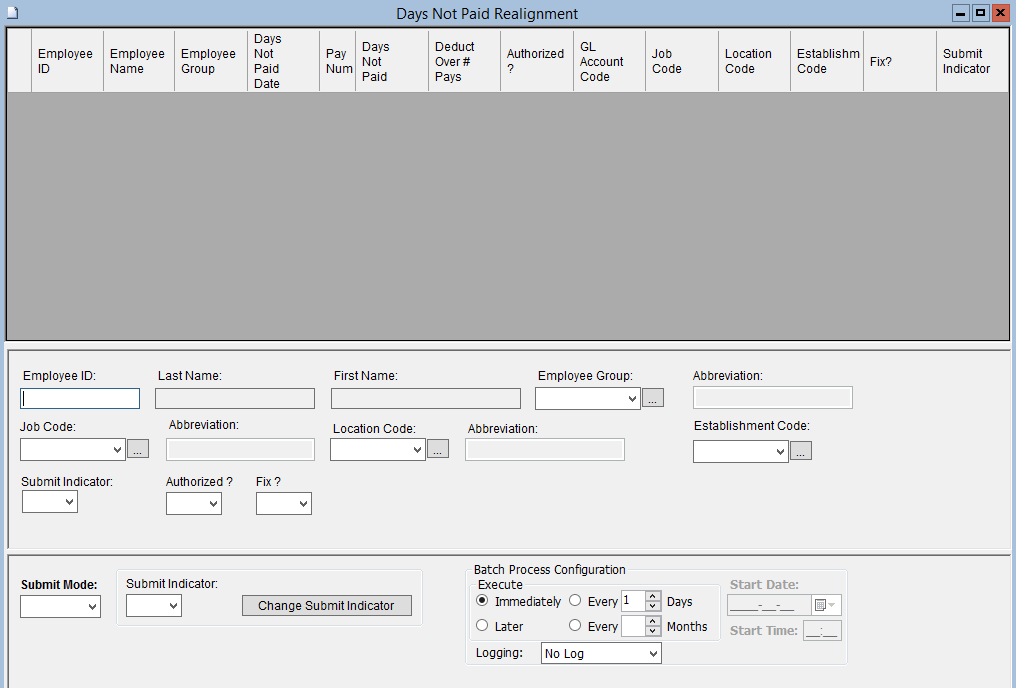Expand the Submit Mode dropdown
Viewport: 1016px width, 688px height.
point(60,607)
